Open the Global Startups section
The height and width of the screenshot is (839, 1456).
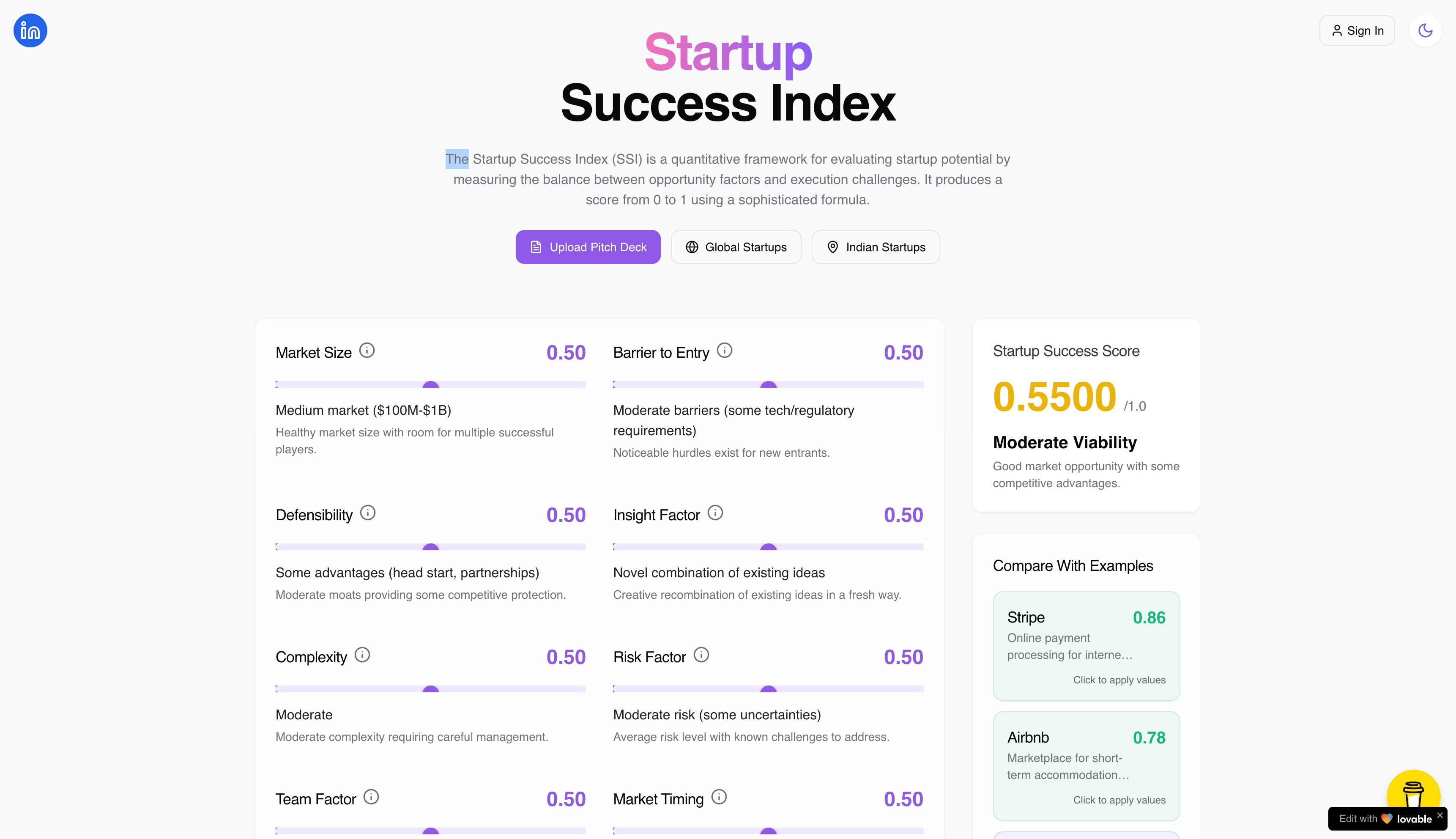pyautogui.click(x=736, y=247)
